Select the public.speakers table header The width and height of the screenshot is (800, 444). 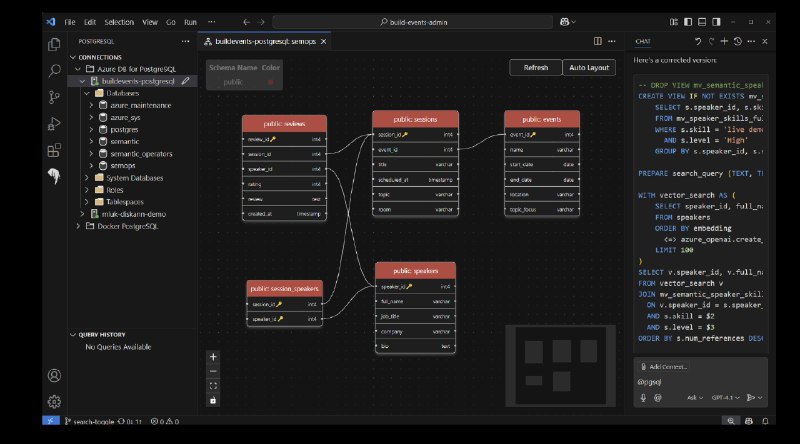click(415, 271)
